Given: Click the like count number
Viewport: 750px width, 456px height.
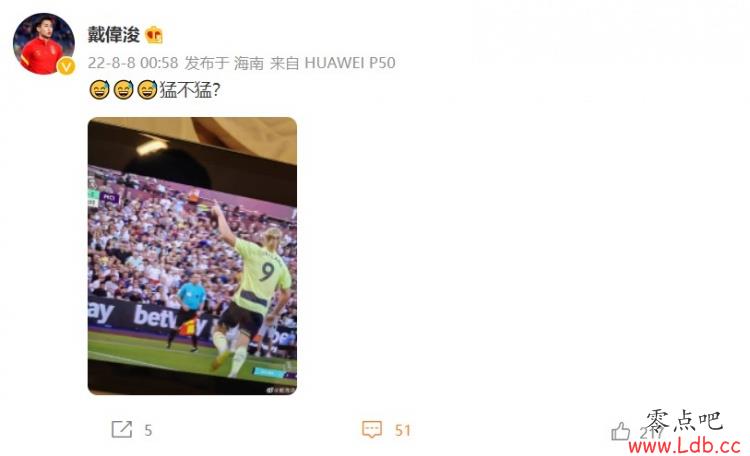Looking at the screenshot, I should pyautogui.click(x=651, y=433).
